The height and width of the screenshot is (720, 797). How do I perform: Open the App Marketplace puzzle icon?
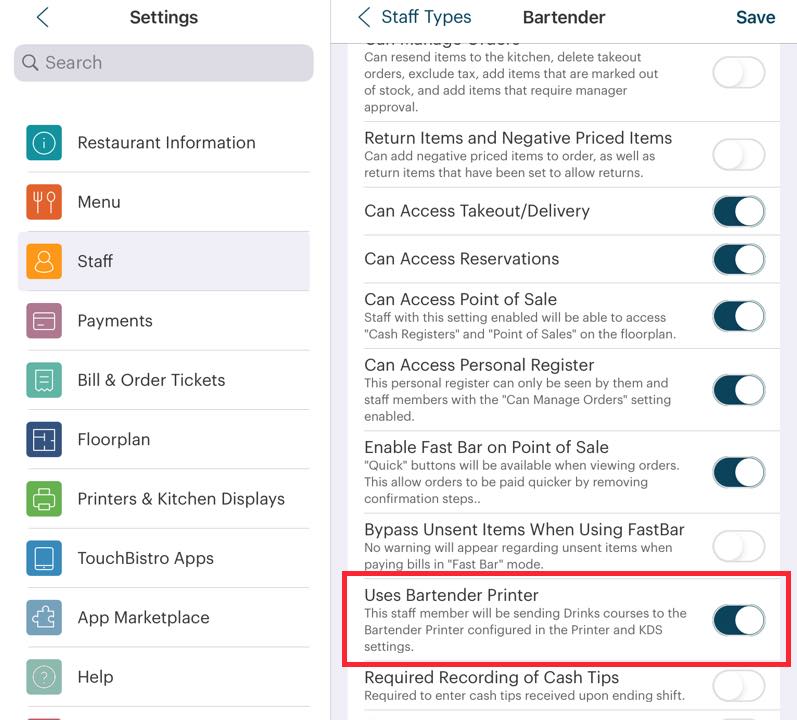[x=44, y=617]
